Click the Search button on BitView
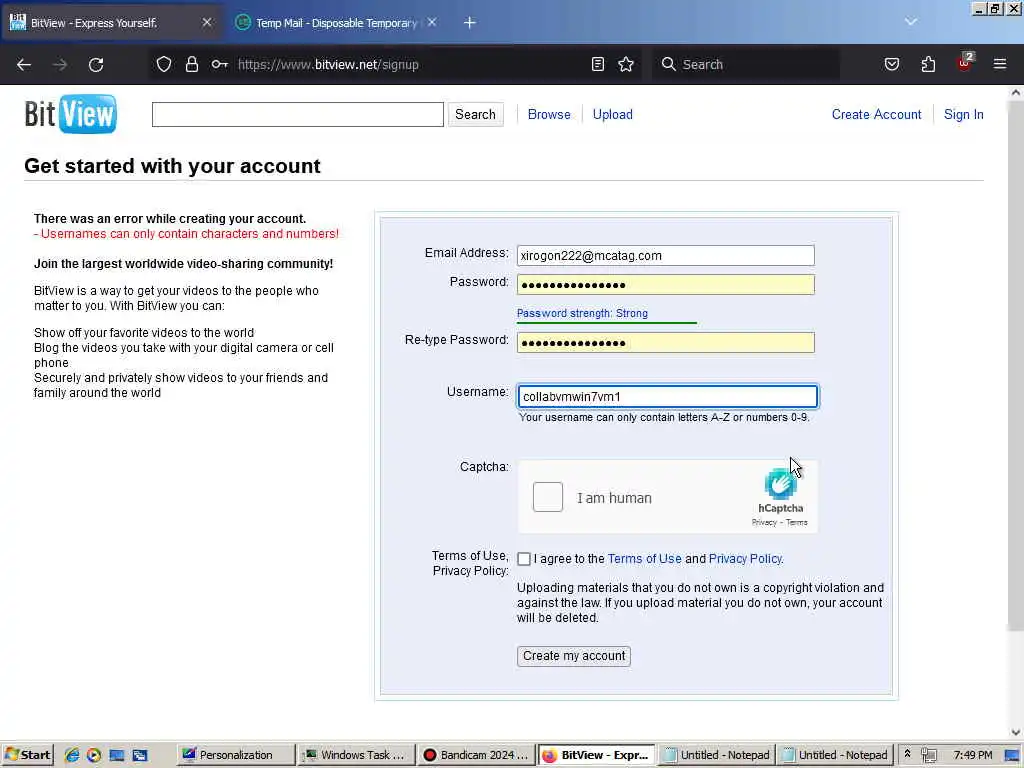Screen dimensions: 1024x768 (x=475, y=114)
